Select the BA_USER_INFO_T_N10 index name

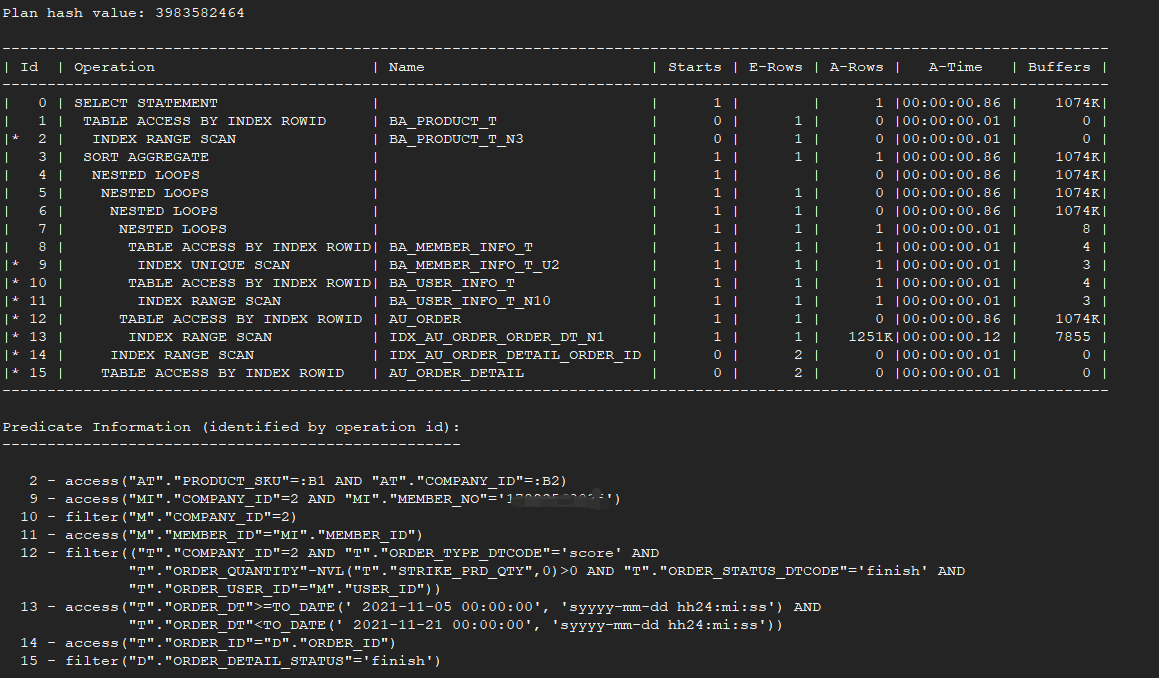(470, 301)
